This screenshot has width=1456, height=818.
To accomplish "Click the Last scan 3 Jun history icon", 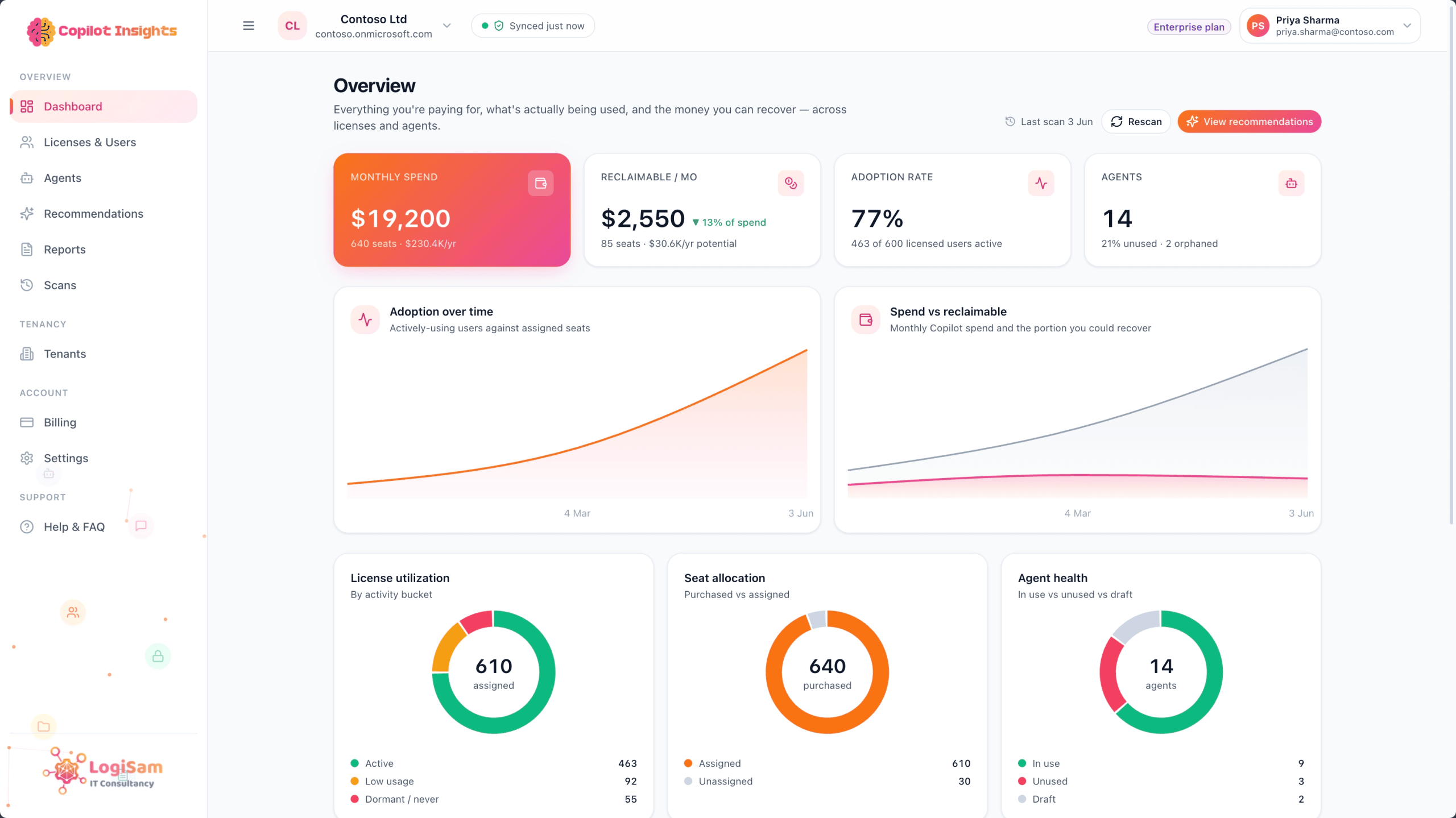I will pyautogui.click(x=1010, y=122).
